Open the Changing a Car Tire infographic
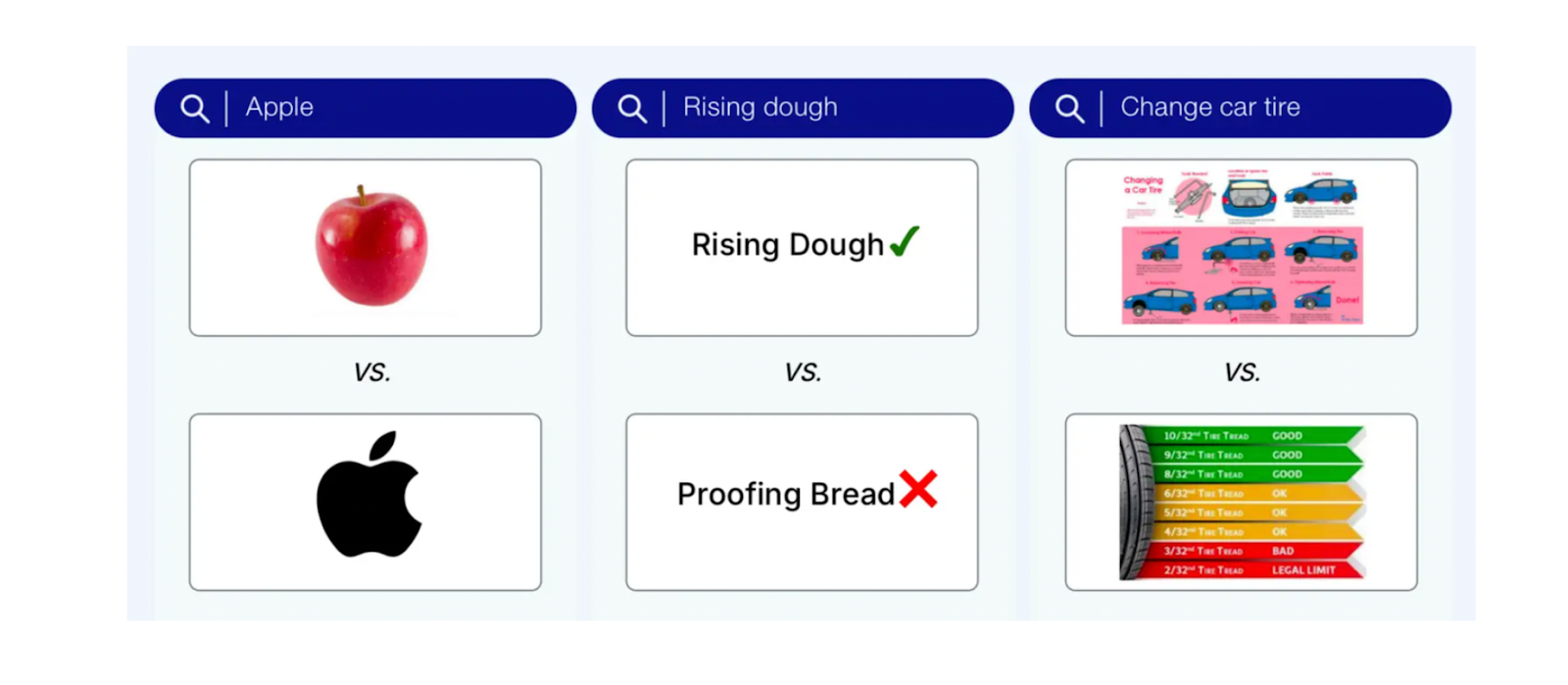This screenshot has width=1568, height=685. [x=1242, y=248]
